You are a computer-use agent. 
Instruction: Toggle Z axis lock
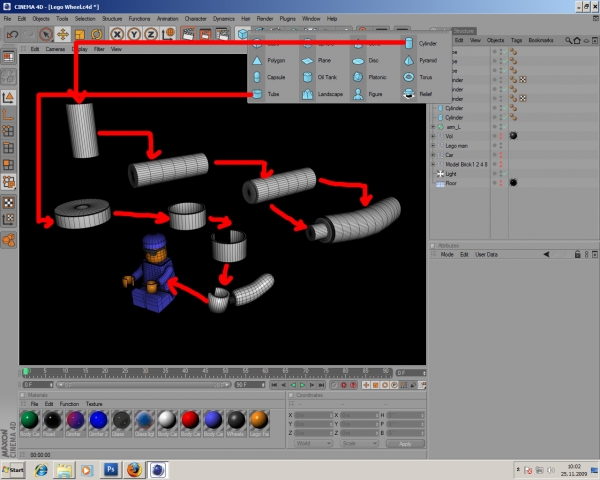click(x=151, y=34)
